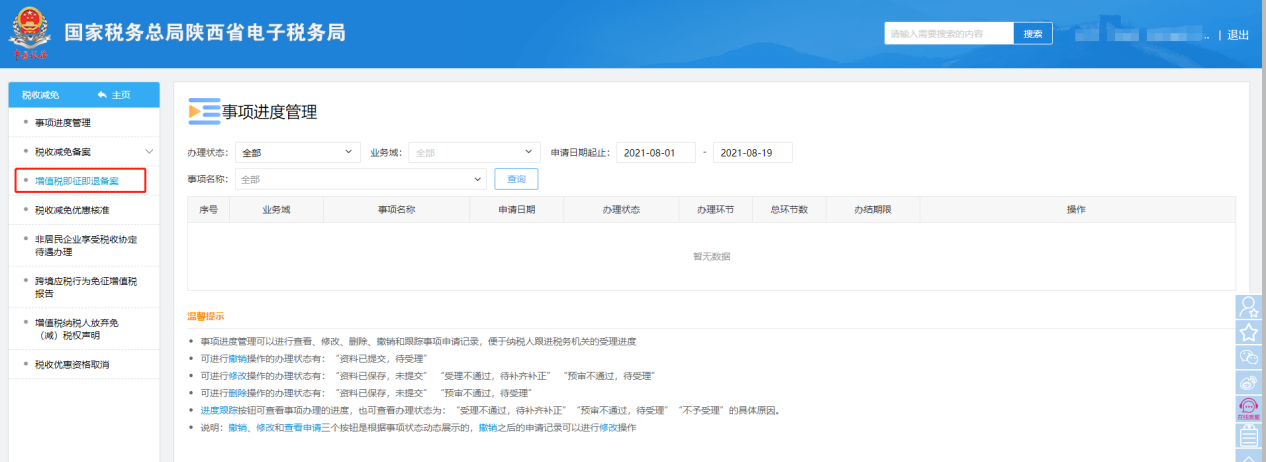1266x462 pixels.
Task: Click the star icon in right sidebar
Action: [1248, 333]
